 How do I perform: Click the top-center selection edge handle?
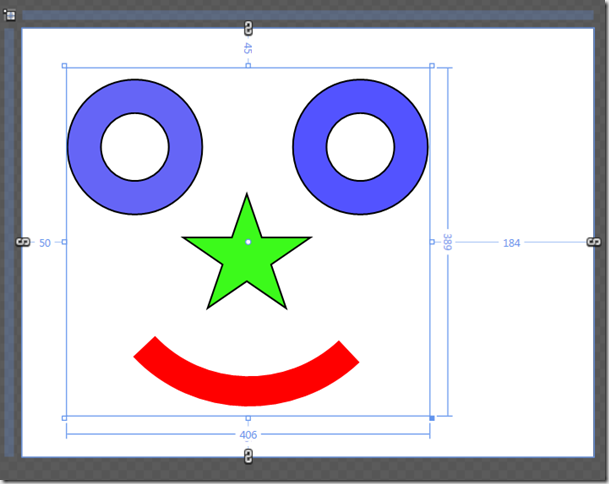[x=248, y=66]
